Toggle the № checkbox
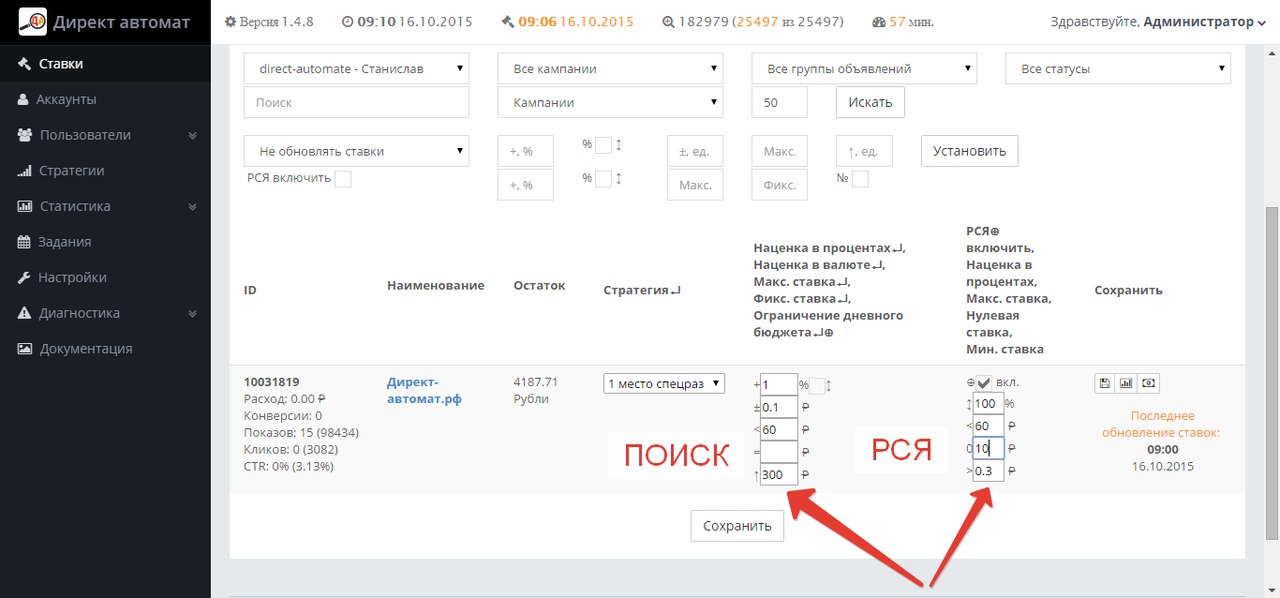 point(860,179)
